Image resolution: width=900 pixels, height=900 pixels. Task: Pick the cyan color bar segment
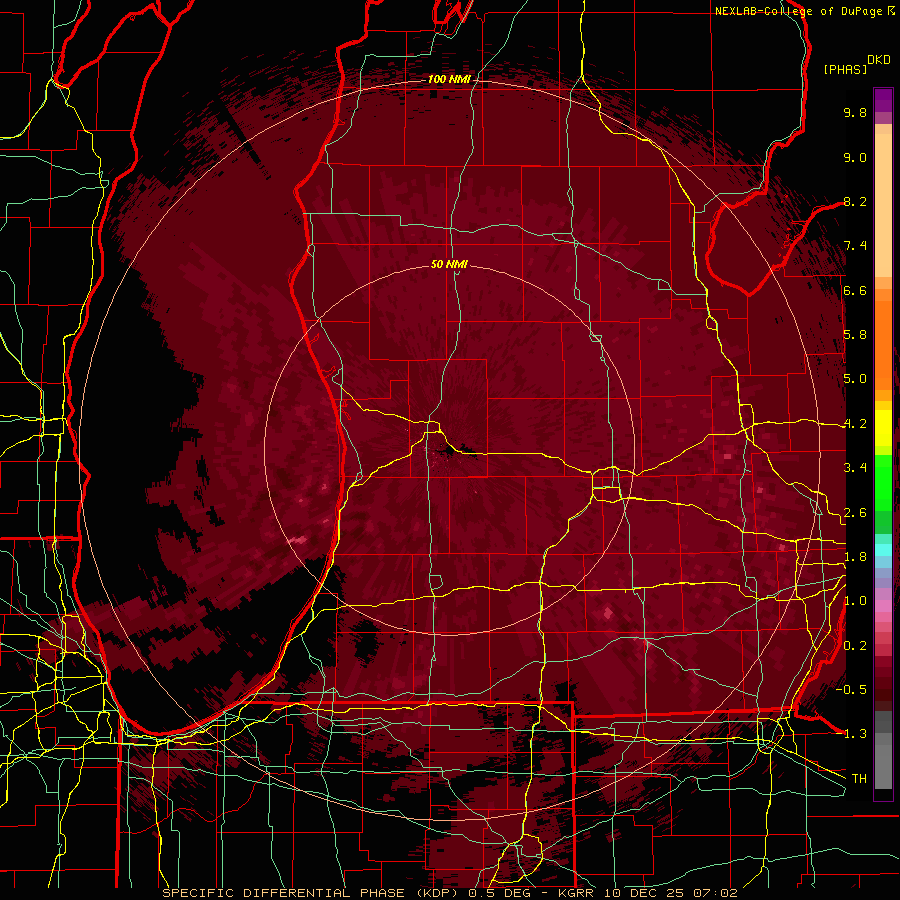click(883, 550)
